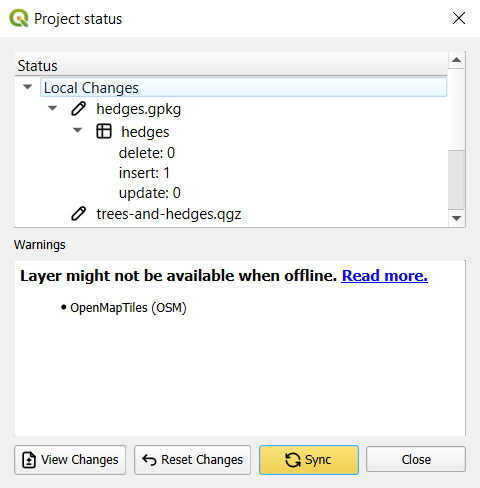Select the trees-and-hedges.qgz entry
Image resolution: width=480 pixels, height=488 pixels.
(169, 214)
